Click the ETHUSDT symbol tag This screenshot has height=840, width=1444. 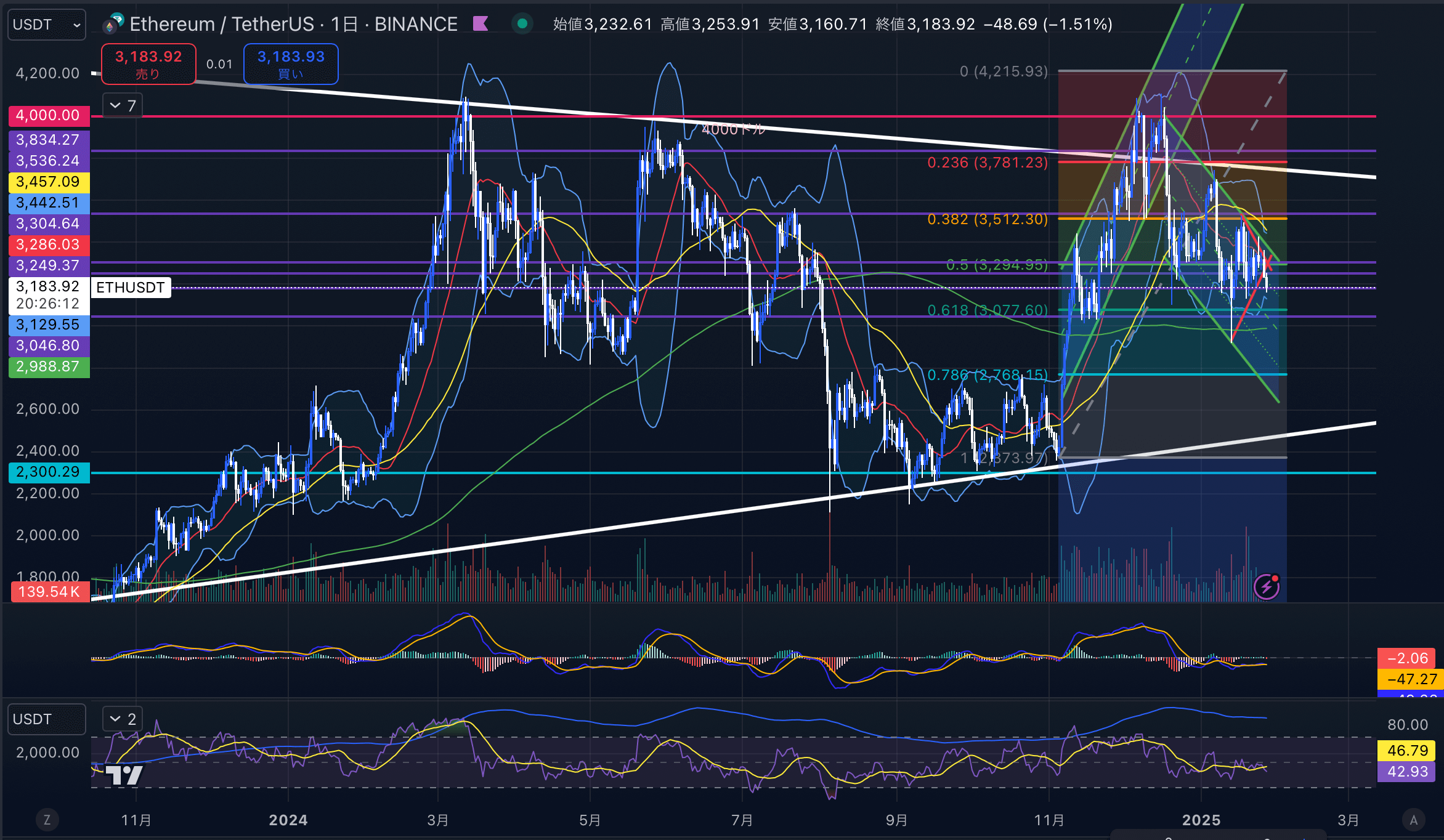tap(131, 288)
